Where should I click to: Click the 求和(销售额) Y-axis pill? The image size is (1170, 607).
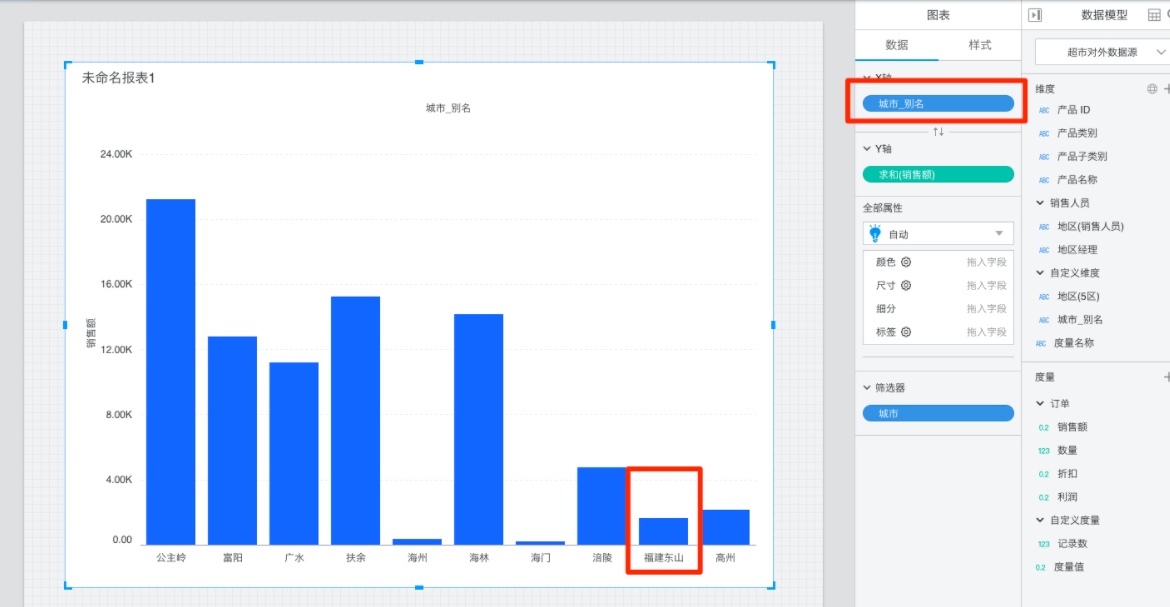(938, 175)
